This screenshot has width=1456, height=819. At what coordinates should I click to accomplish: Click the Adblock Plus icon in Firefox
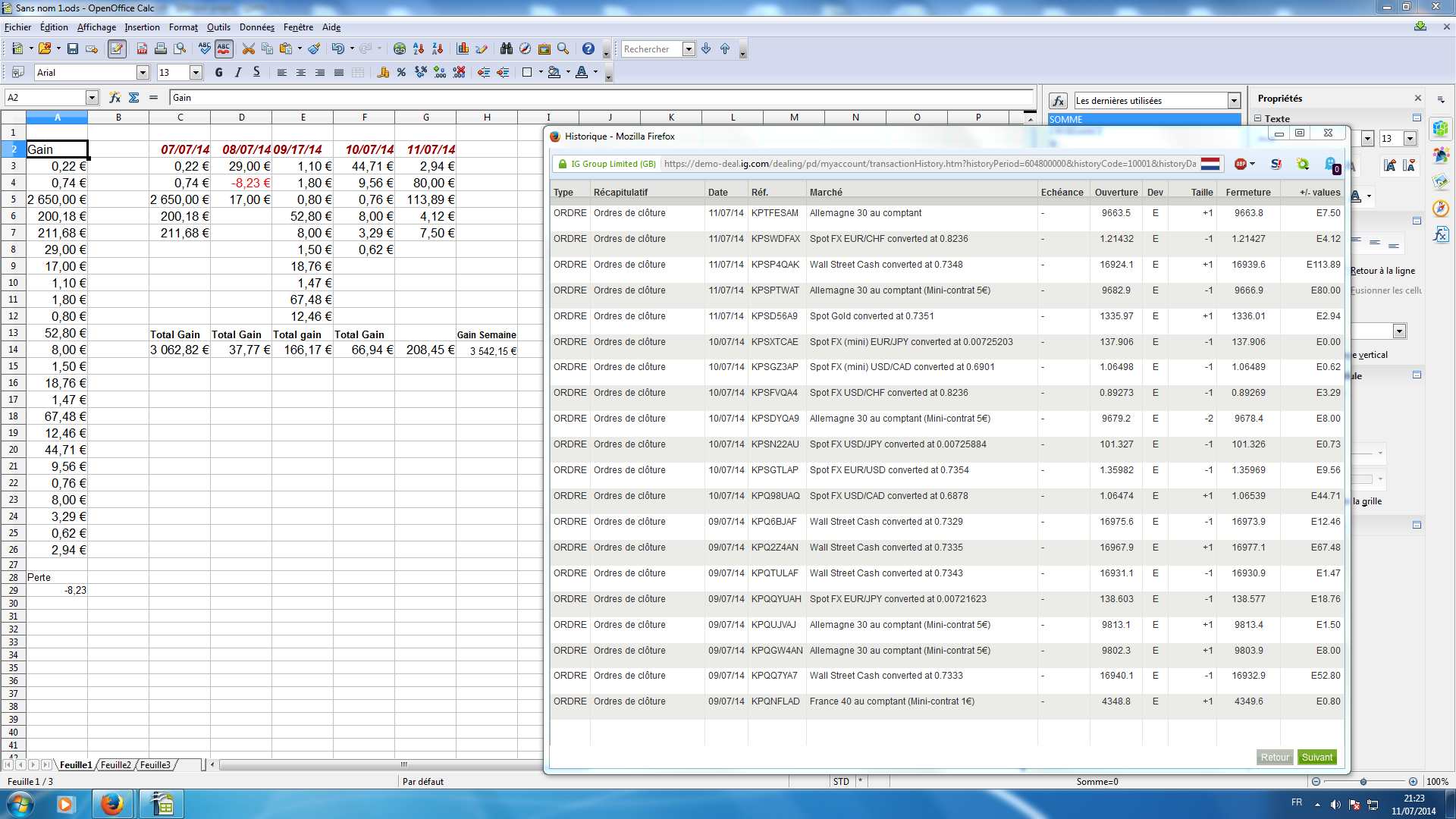click(1241, 164)
